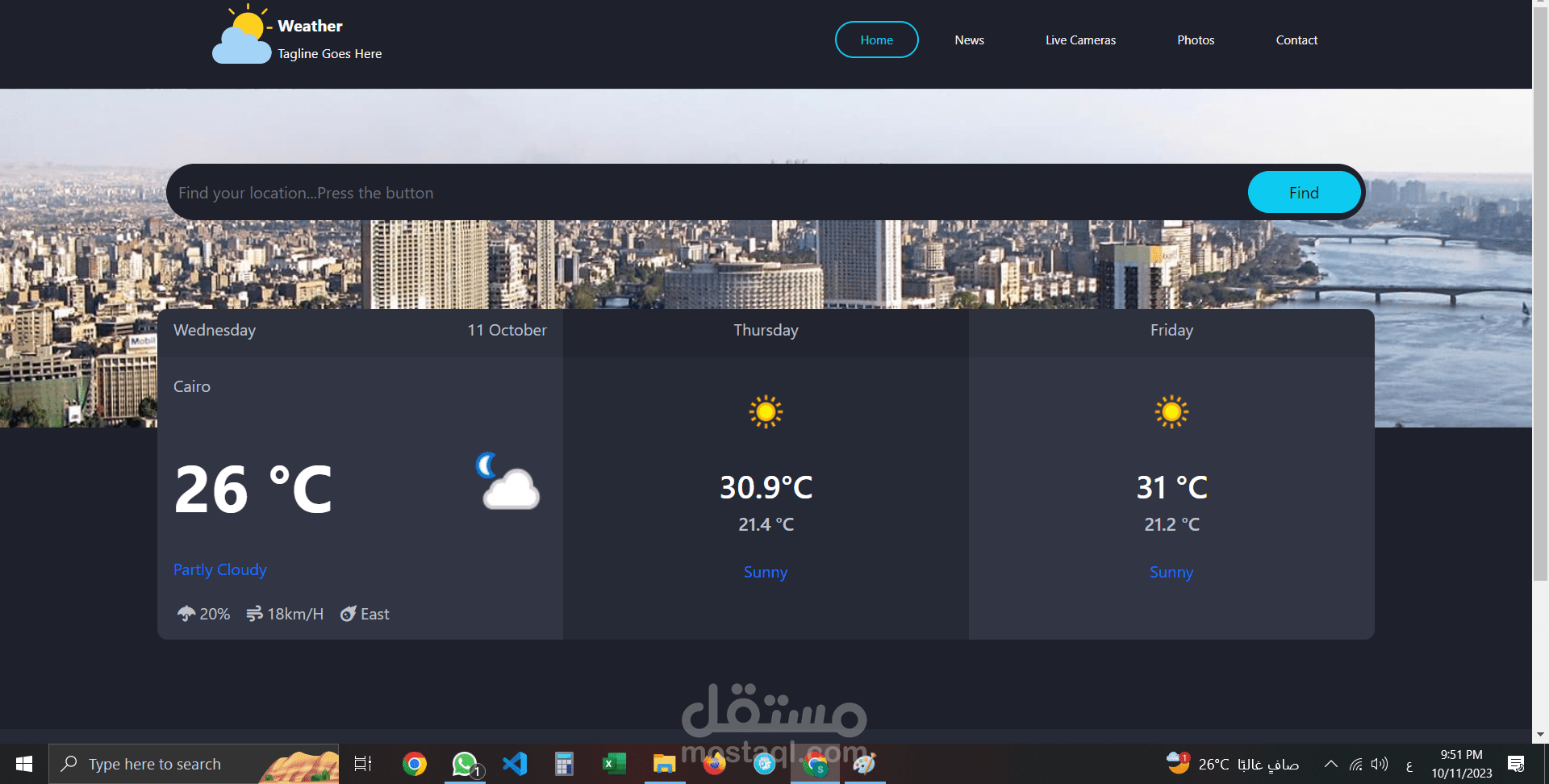This screenshot has height=784, width=1549.
Task: Open the Wi-Fi network tray icon
Action: point(1356,764)
